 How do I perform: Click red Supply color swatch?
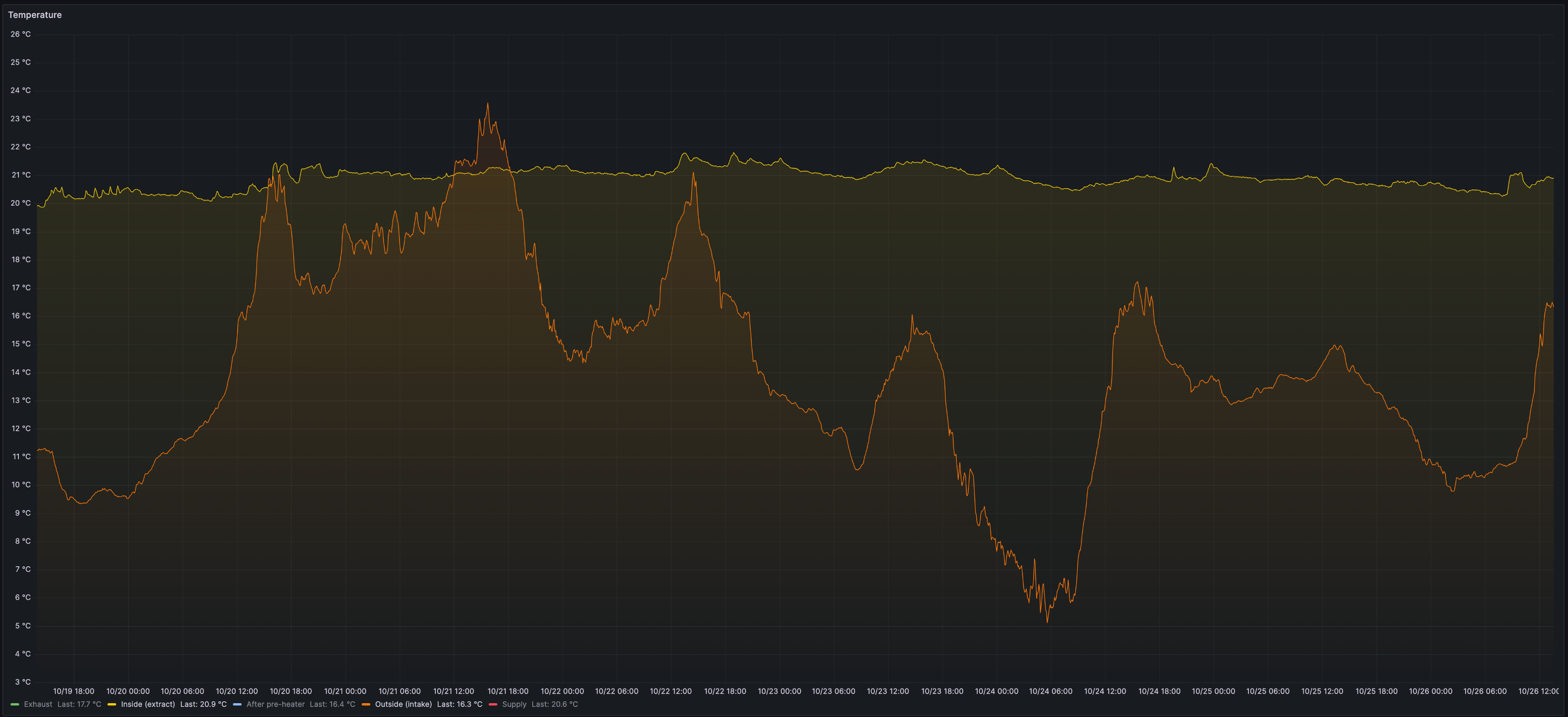(x=493, y=704)
